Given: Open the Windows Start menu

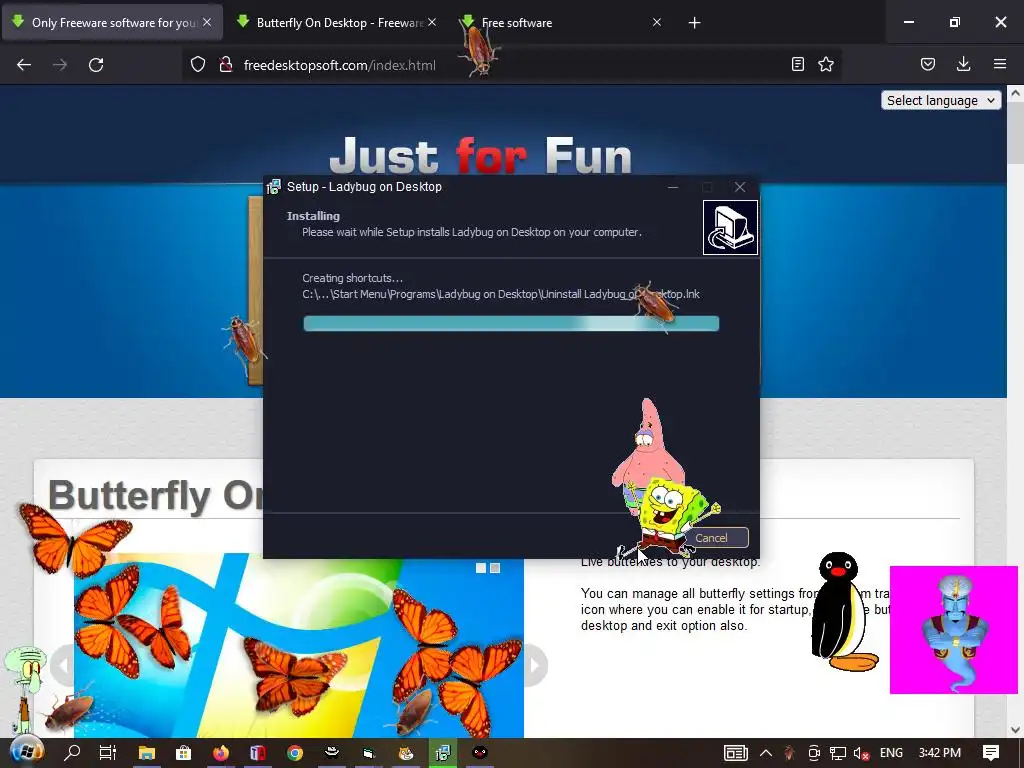Looking at the screenshot, I should (x=26, y=753).
